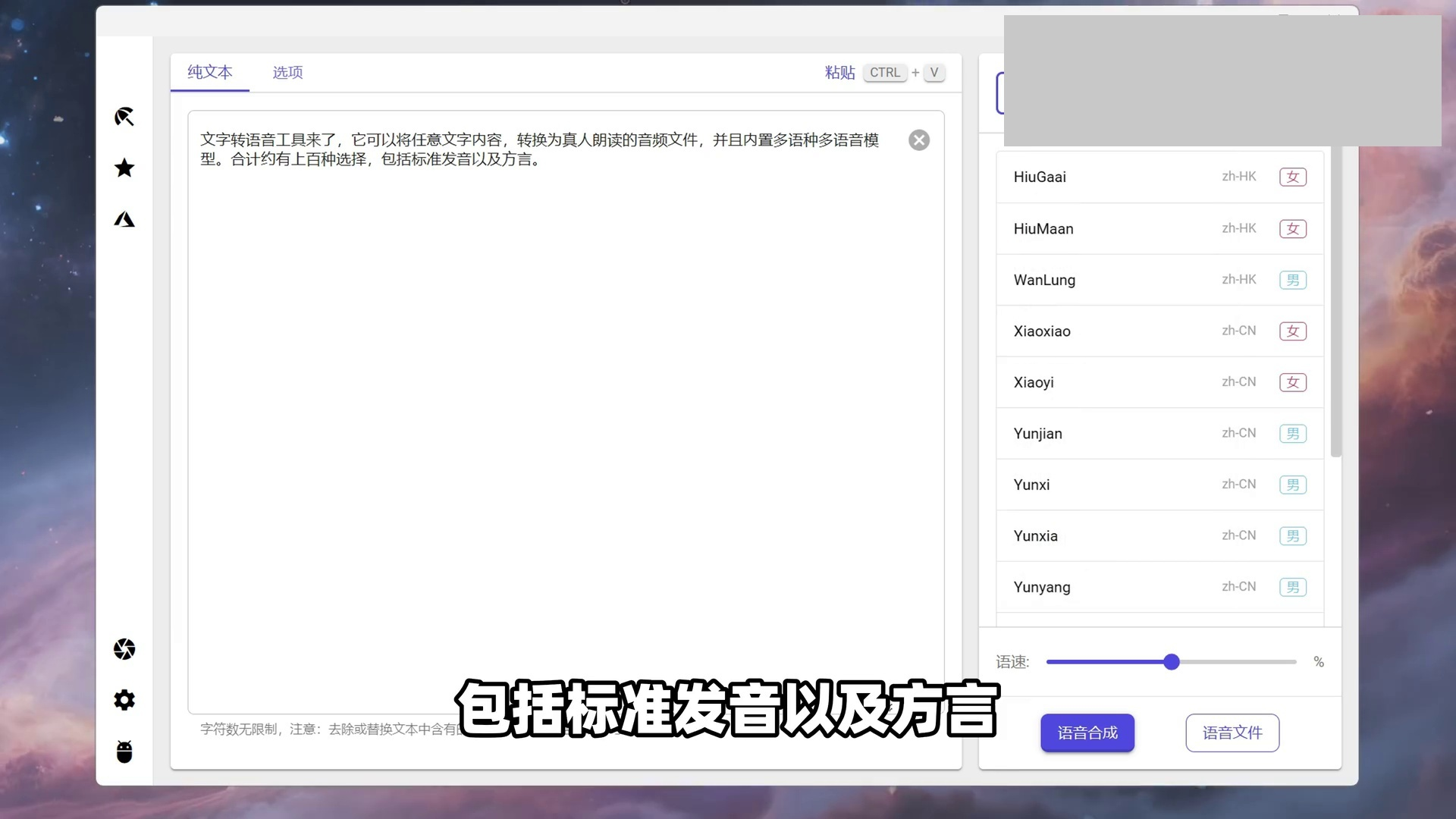The image size is (1456, 819).
Task: Click the 语速 speed slider handle
Action: point(1172,662)
